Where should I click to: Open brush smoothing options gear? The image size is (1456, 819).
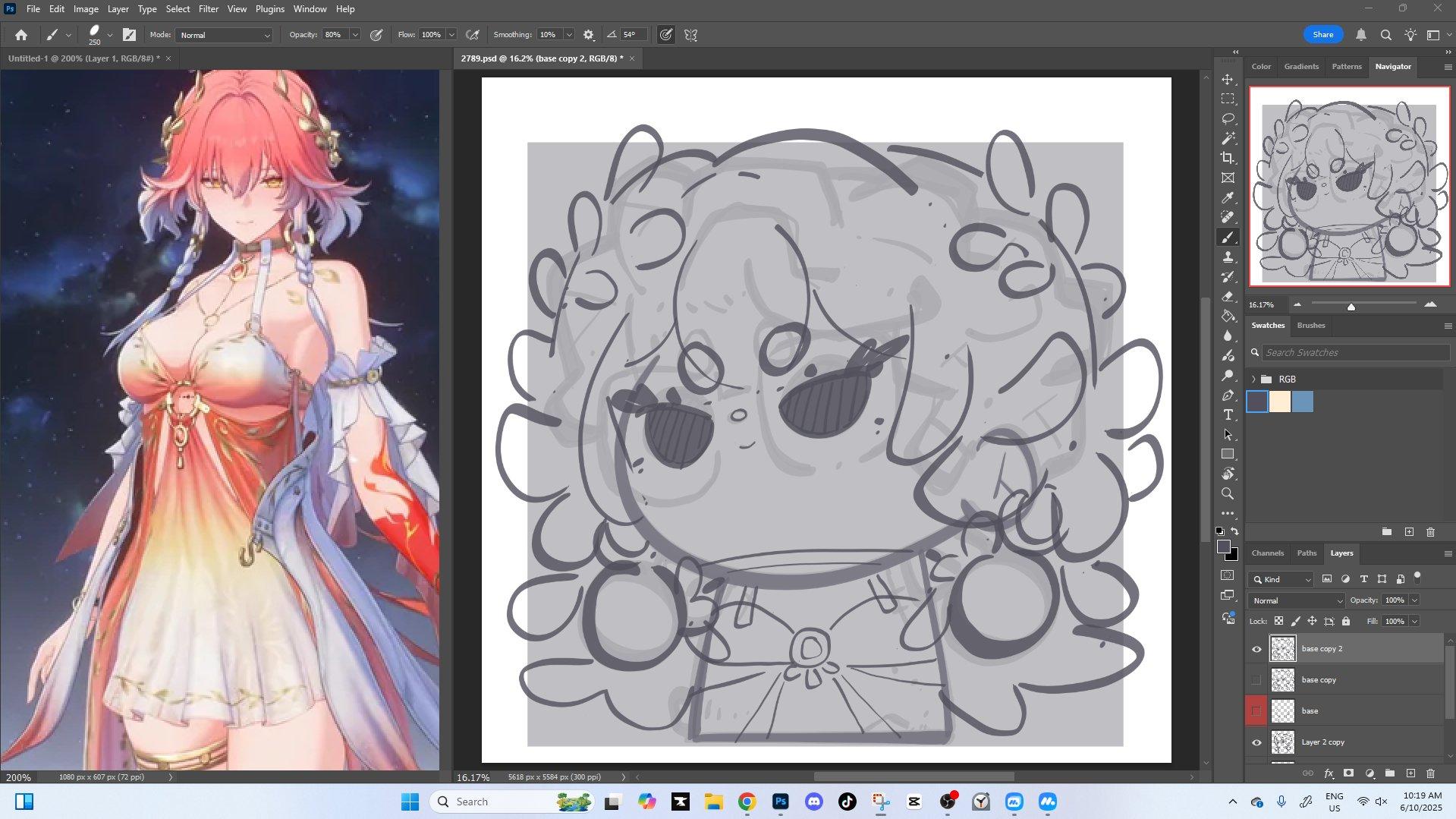coord(589,35)
